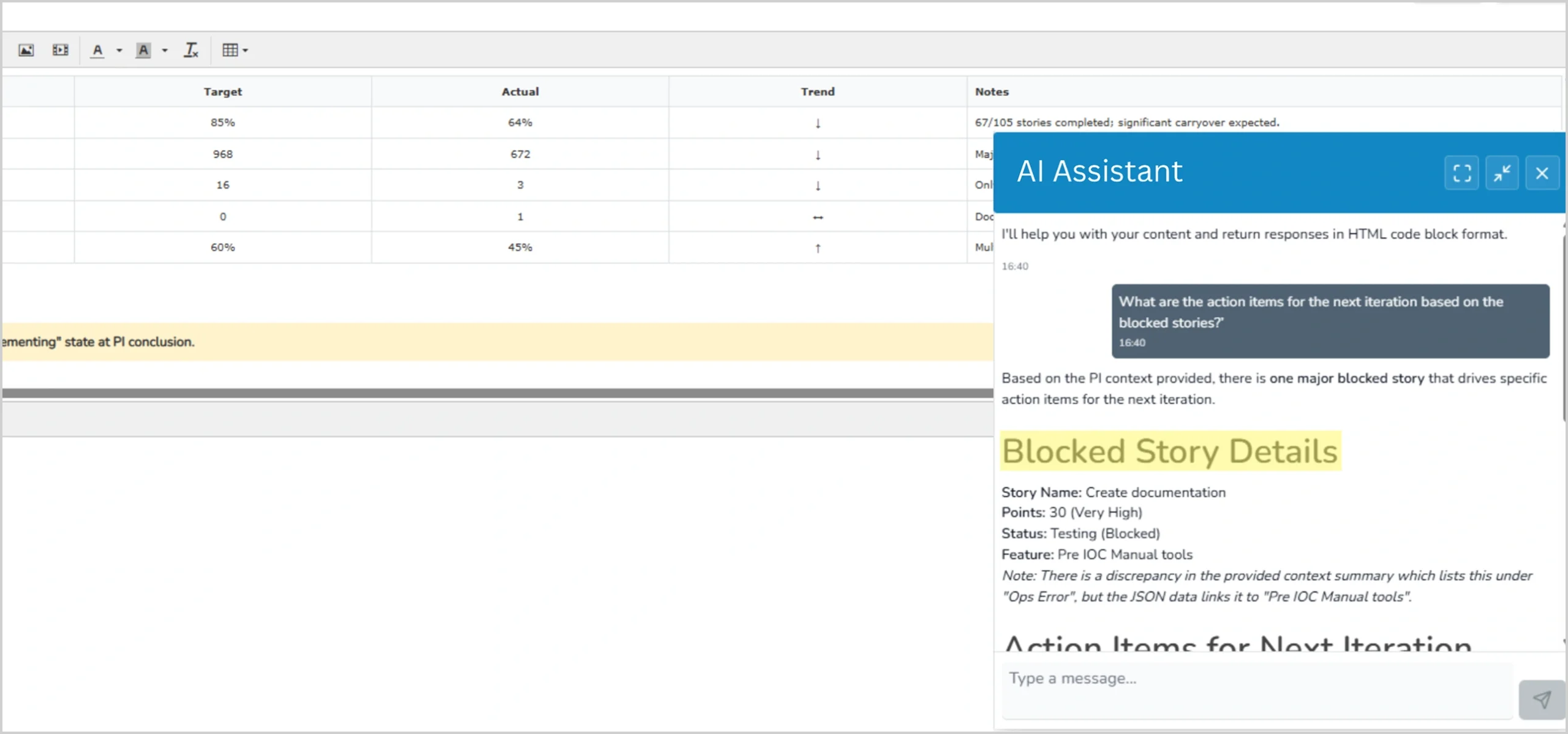1568x734 pixels.
Task: Click the insert image icon
Action: [26, 50]
